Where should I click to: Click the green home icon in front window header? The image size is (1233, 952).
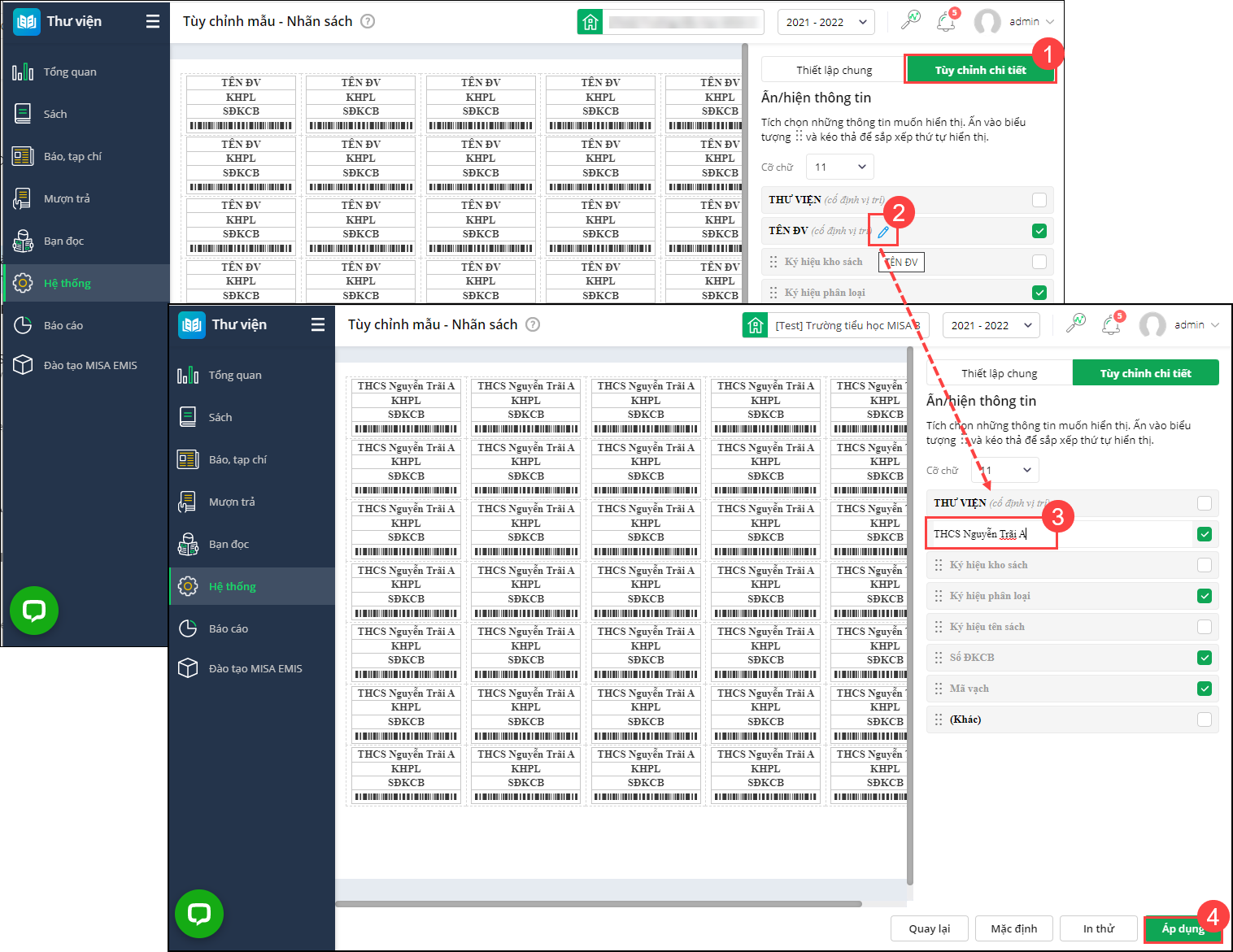click(755, 325)
